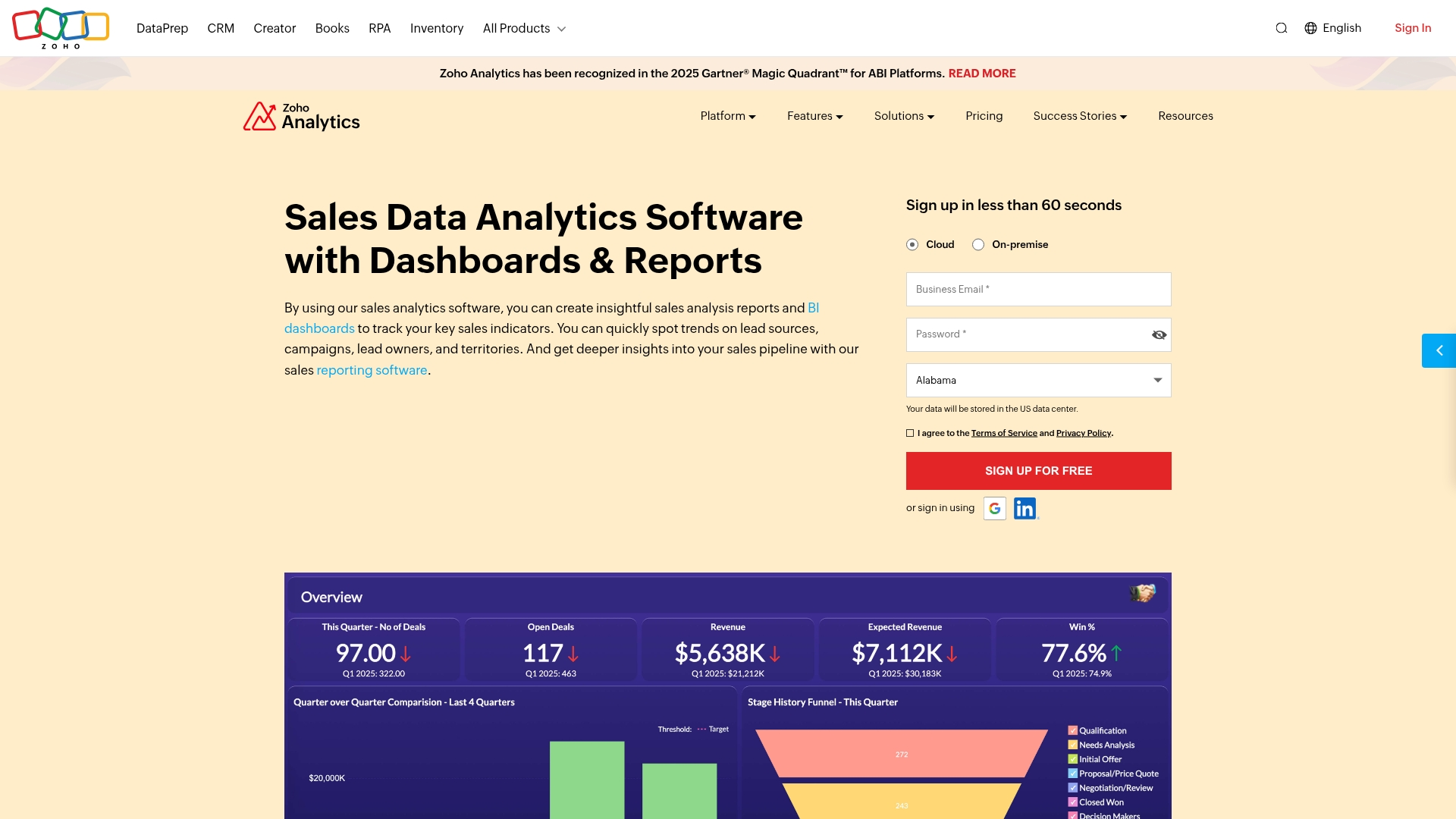Click the SIGN UP FOR FREE button
Image resolution: width=1456 pixels, height=819 pixels.
(x=1038, y=470)
